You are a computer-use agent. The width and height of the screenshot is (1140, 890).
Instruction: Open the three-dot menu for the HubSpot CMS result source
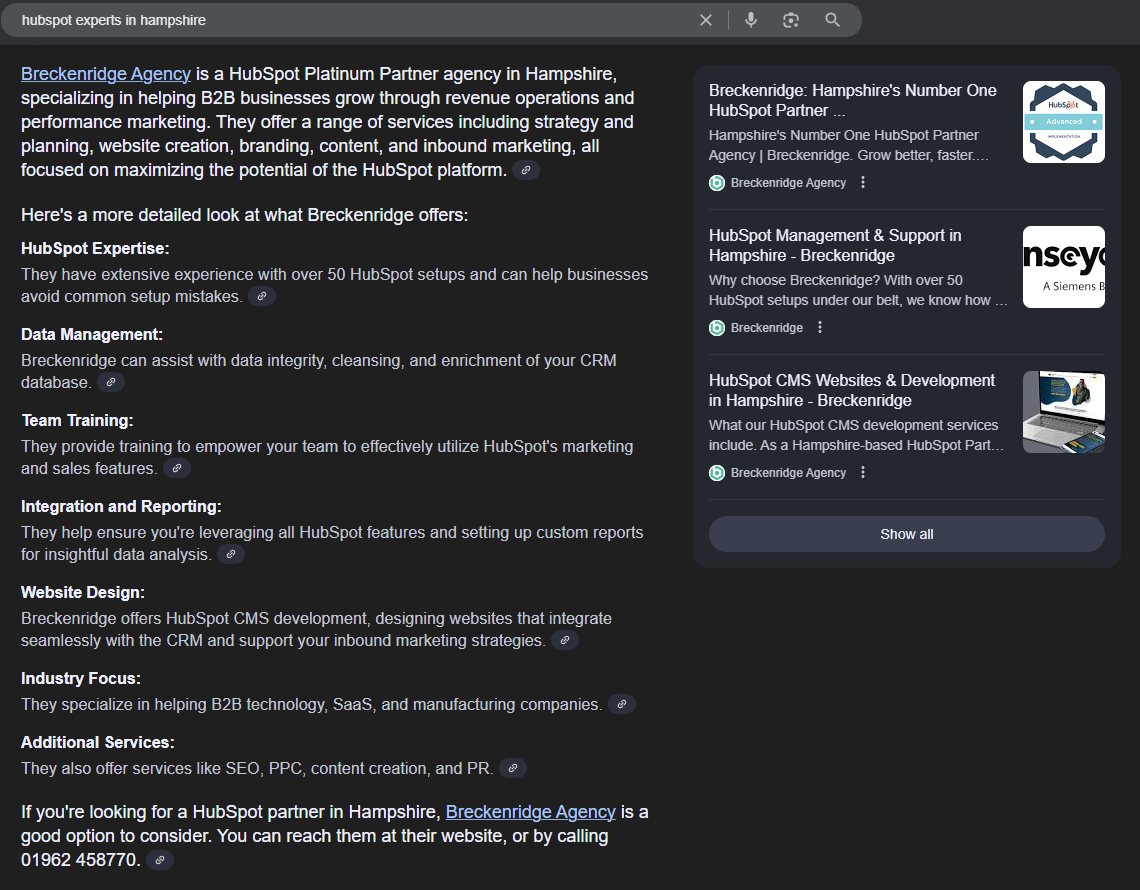point(863,473)
